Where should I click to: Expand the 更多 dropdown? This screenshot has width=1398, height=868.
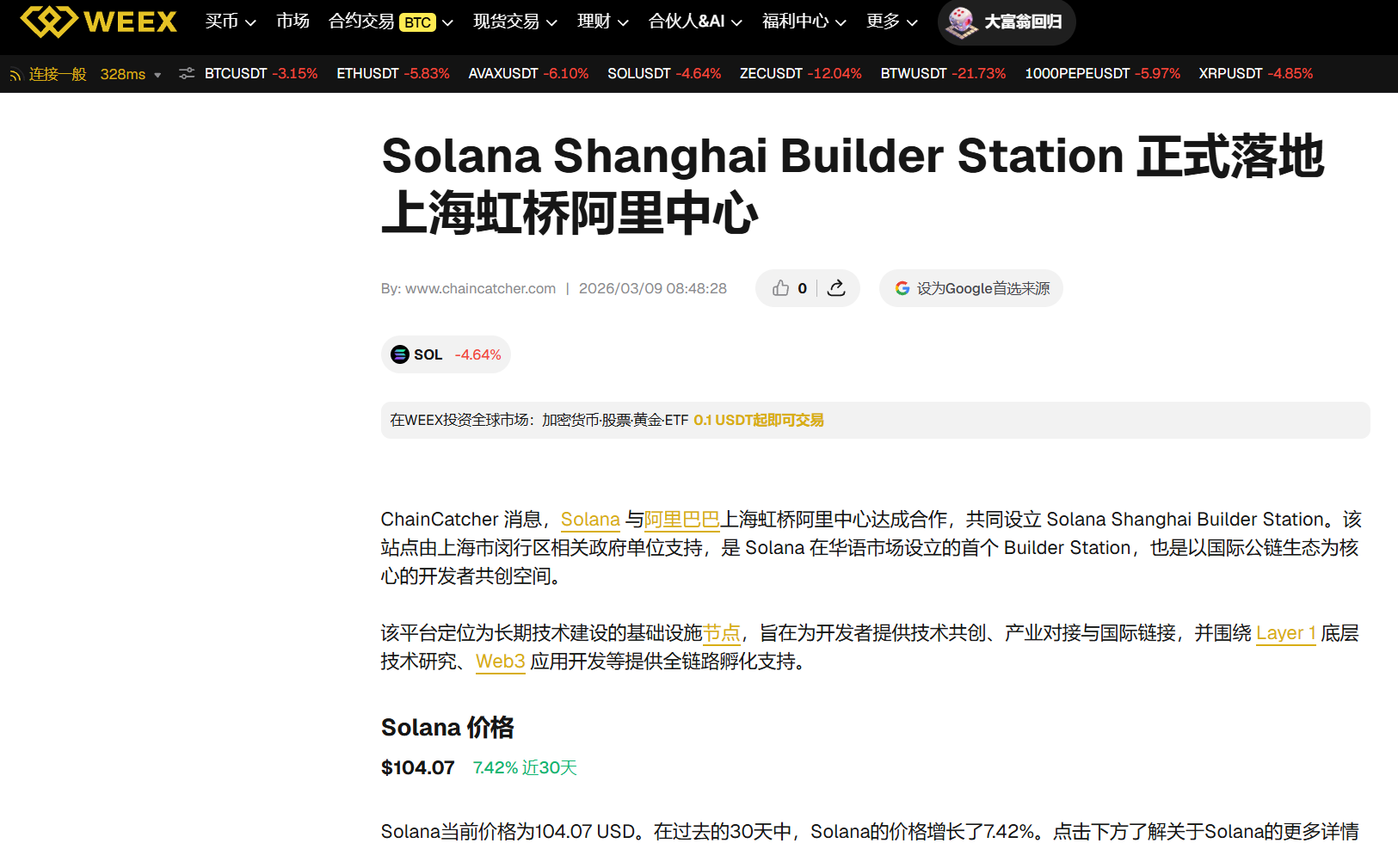[x=892, y=22]
